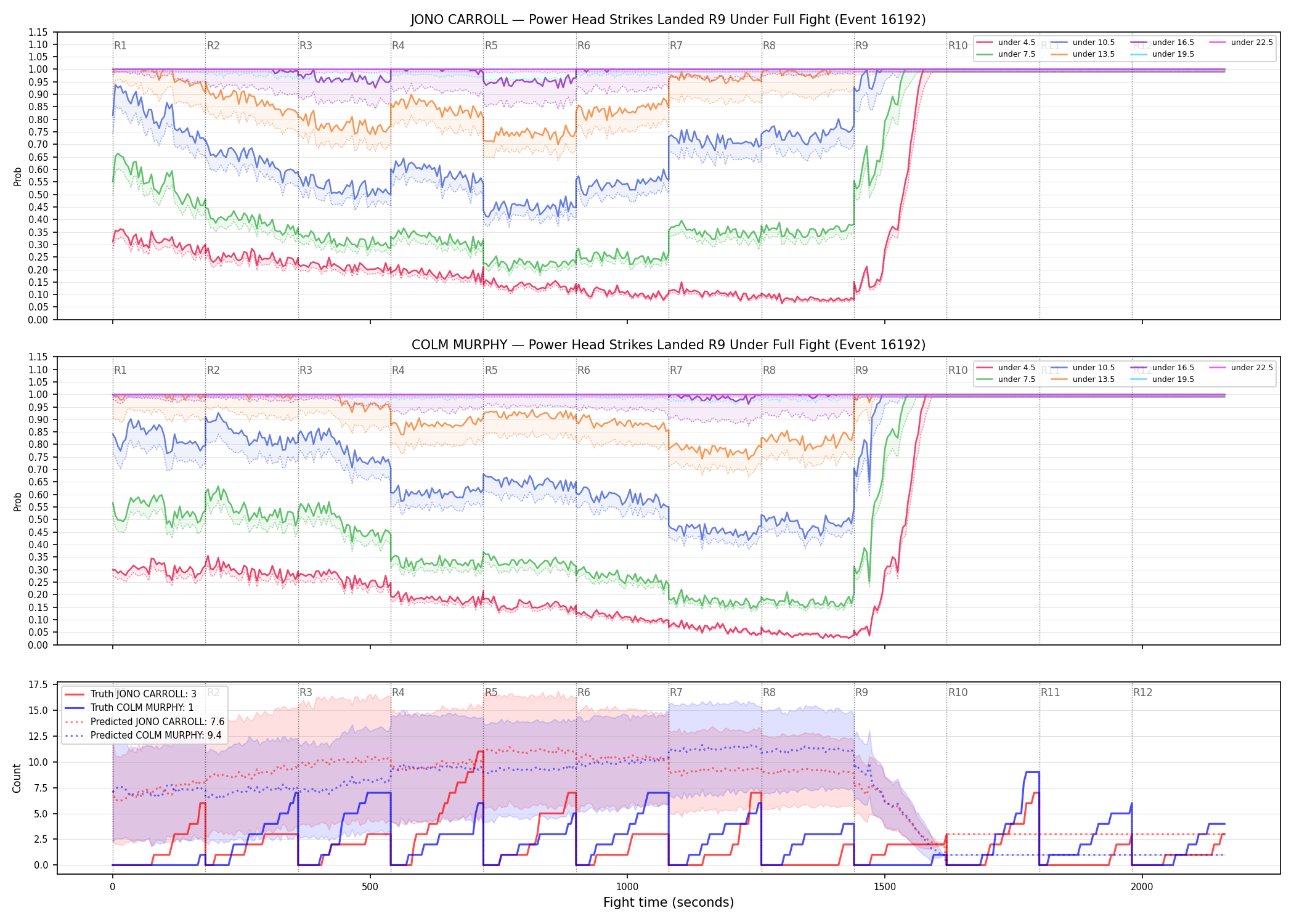Select 'under 22.5' legend entry in JONO CARROLL chart

pyautogui.click(x=1241, y=43)
